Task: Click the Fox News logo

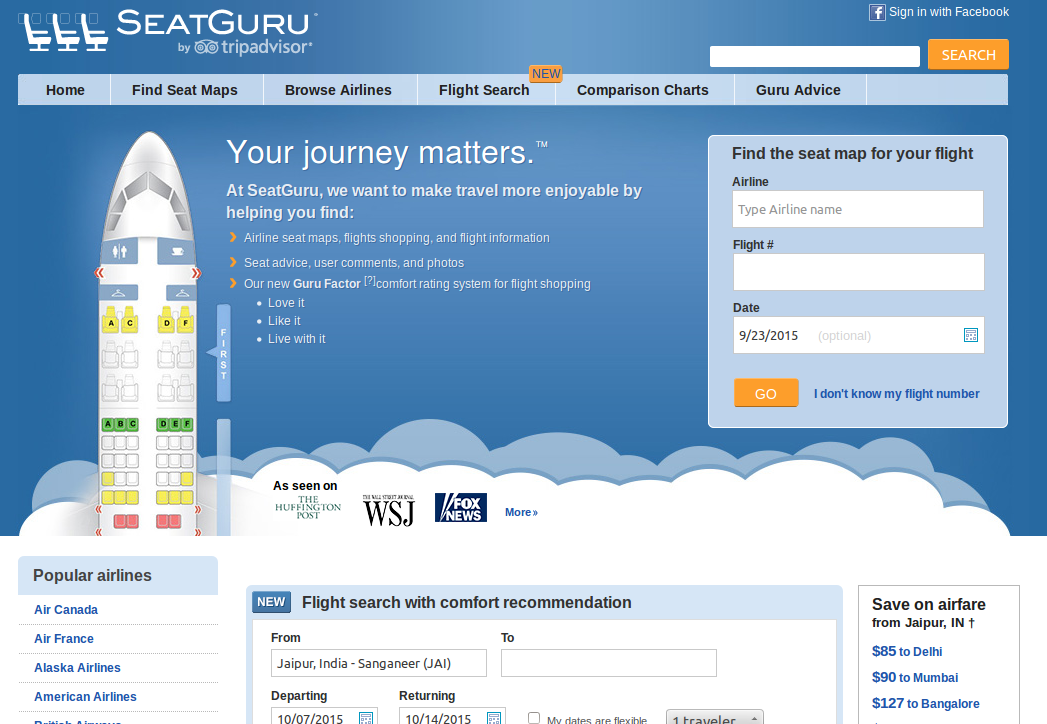Action: (x=461, y=508)
